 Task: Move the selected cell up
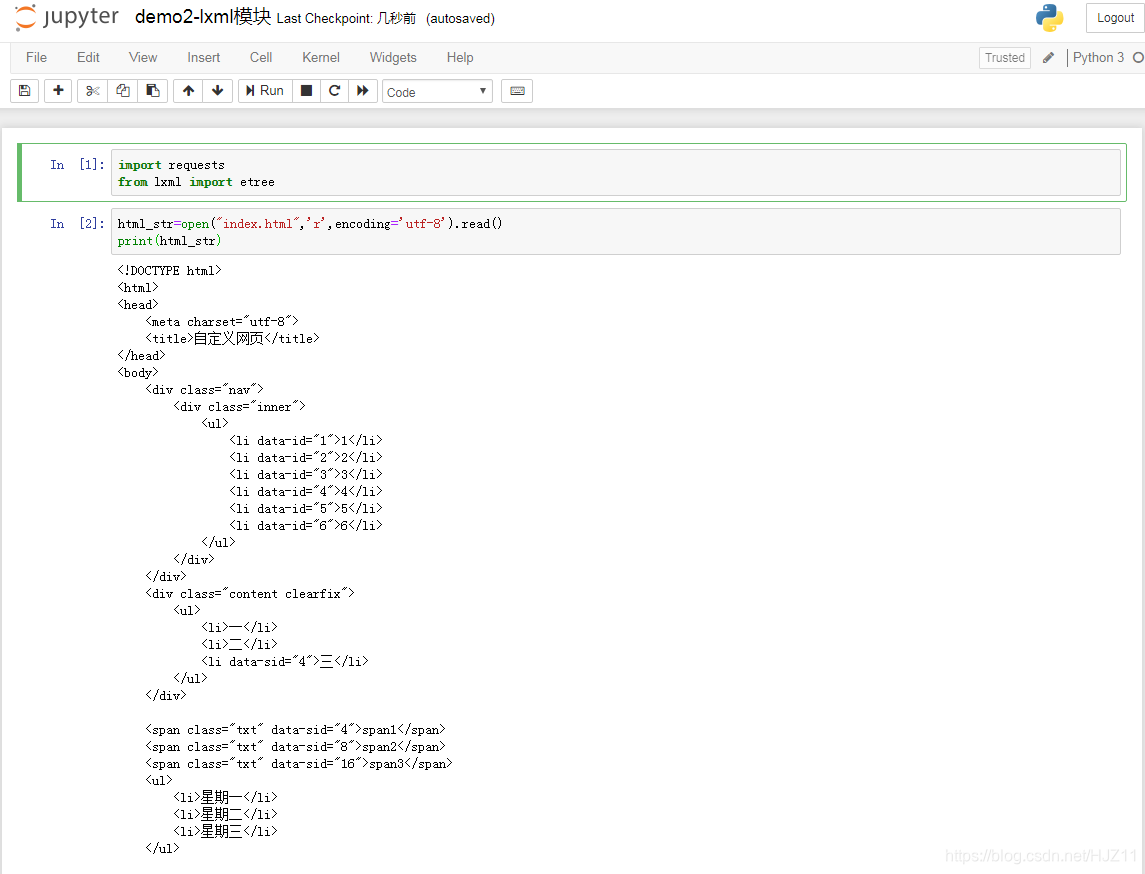[x=188, y=91]
